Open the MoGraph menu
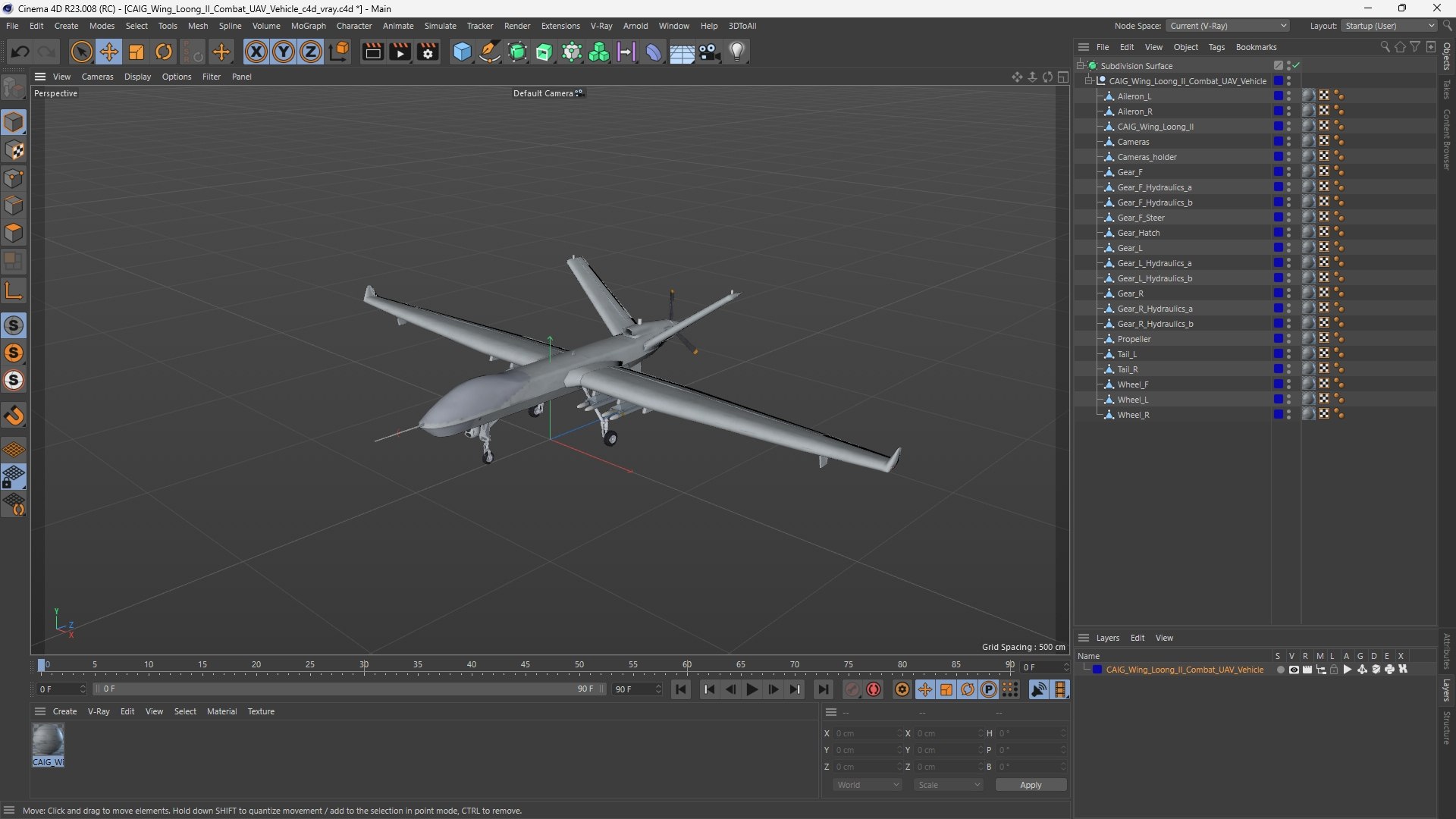 pos(308,26)
